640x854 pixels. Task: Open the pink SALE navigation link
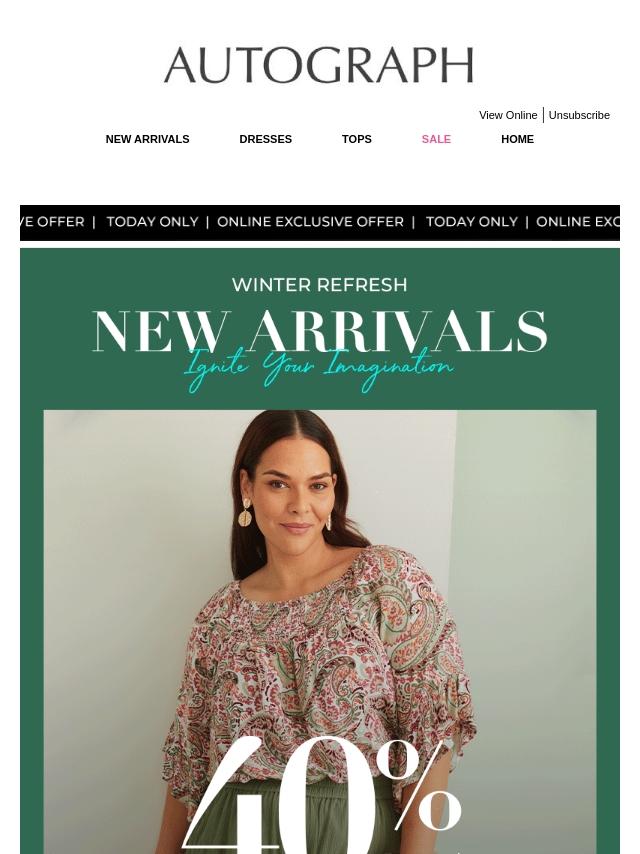(x=436, y=139)
